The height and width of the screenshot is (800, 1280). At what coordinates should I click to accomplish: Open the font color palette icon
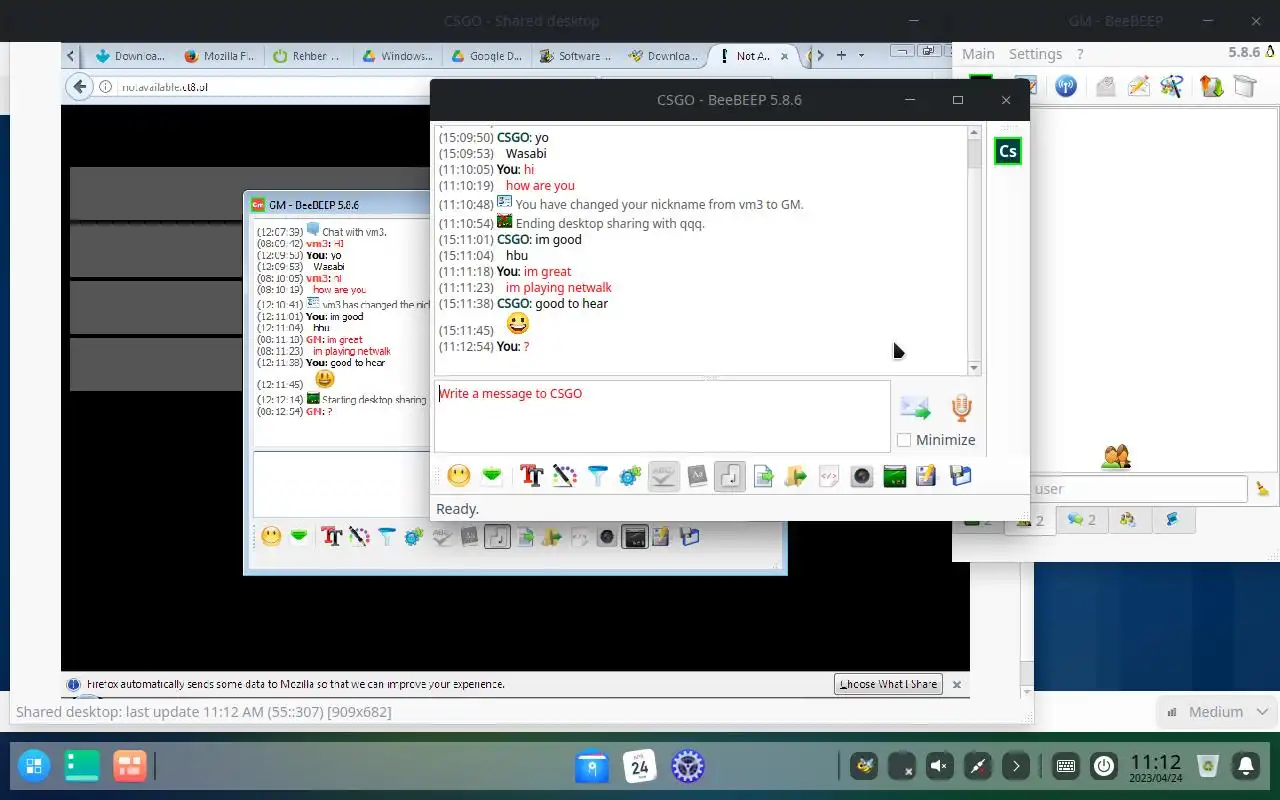point(564,476)
